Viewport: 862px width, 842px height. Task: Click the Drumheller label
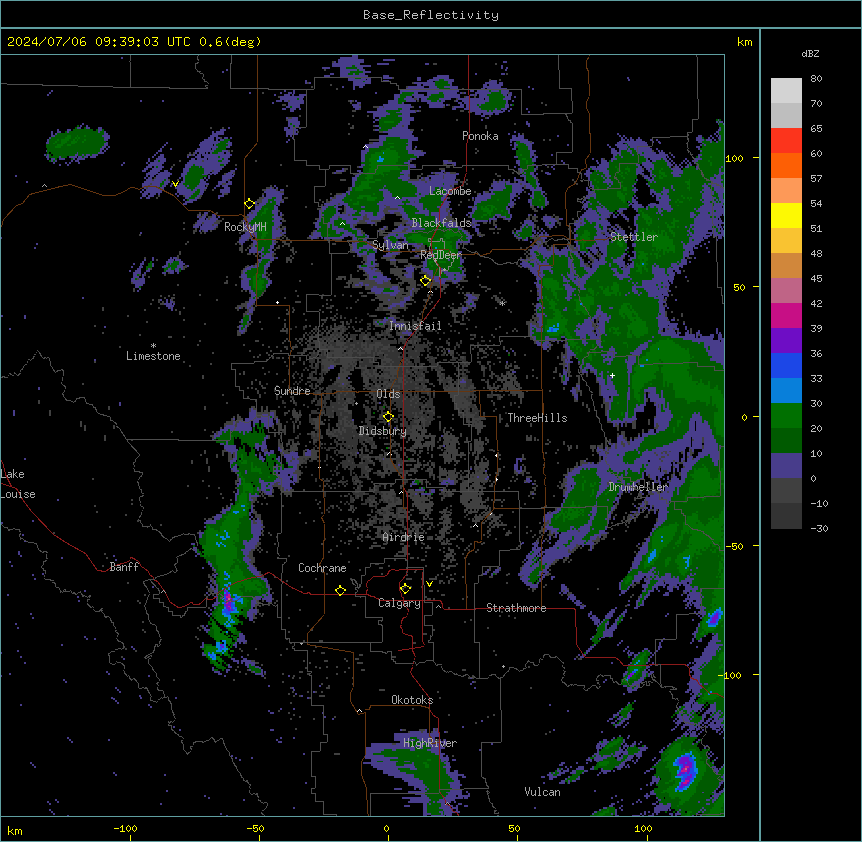click(x=638, y=487)
